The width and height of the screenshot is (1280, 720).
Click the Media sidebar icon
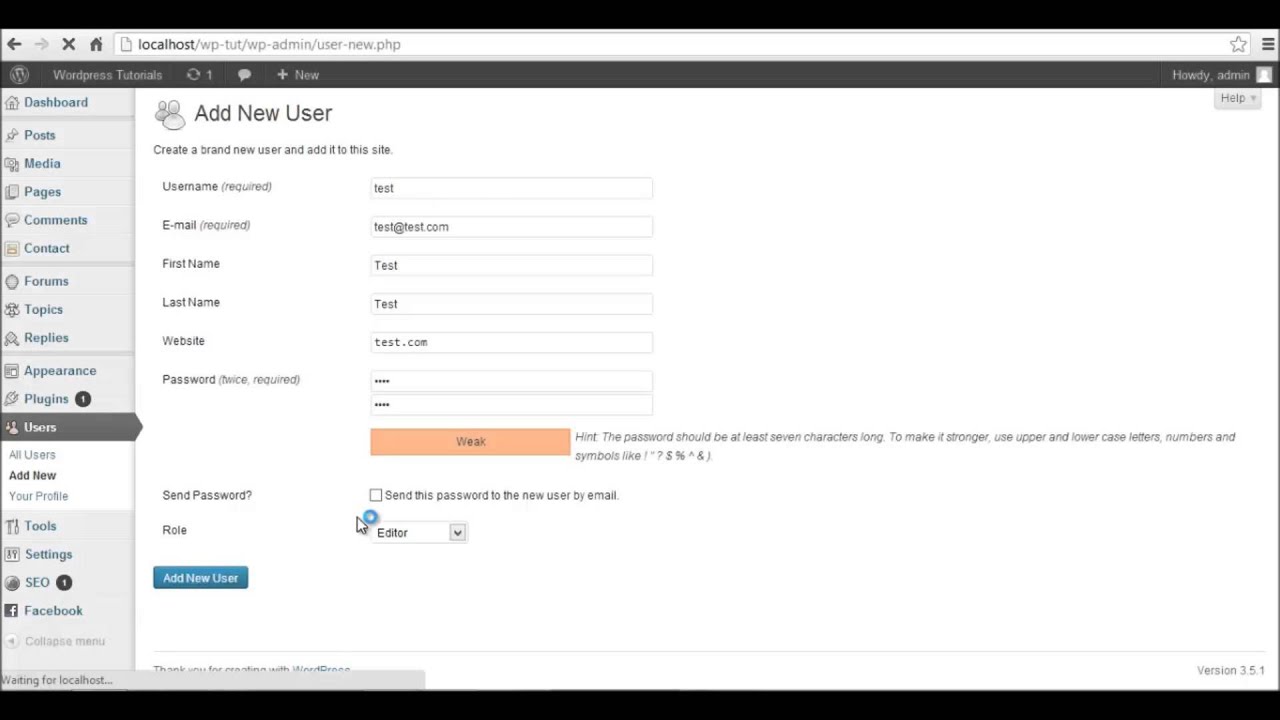click(11, 163)
